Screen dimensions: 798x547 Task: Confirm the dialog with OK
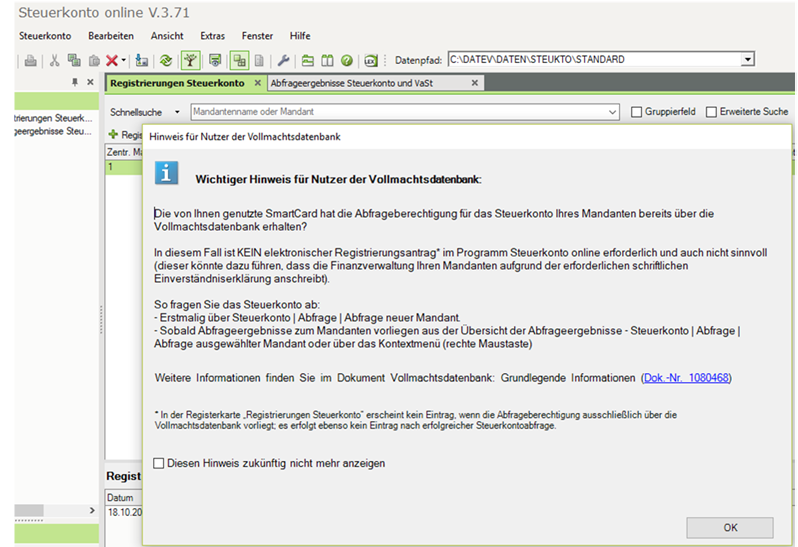click(x=730, y=528)
